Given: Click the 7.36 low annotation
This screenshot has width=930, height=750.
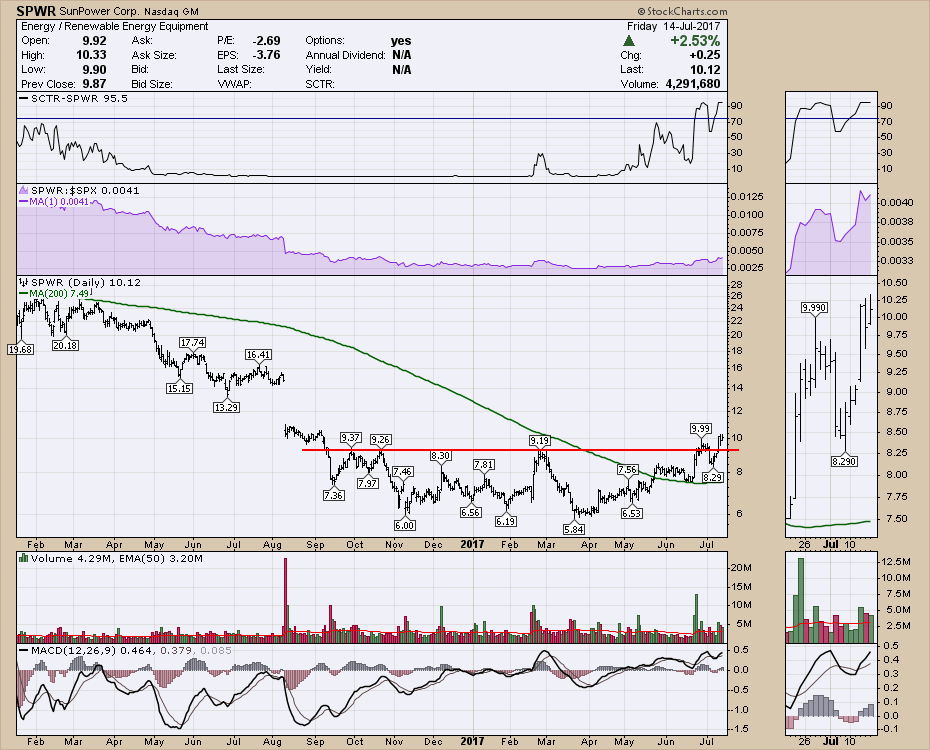Looking at the screenshot, I should tap(333, 495).
